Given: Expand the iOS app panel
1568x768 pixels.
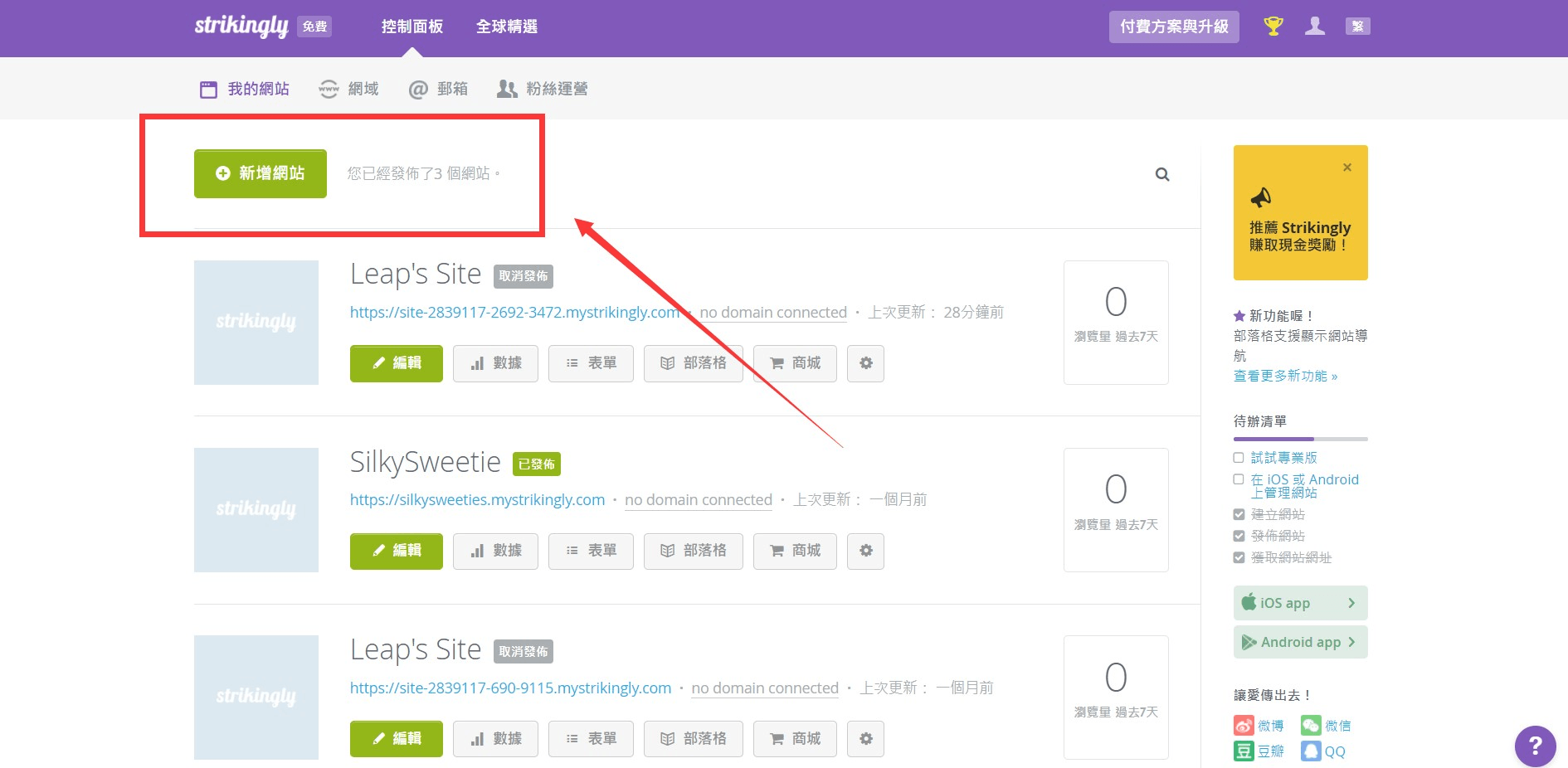Looking at the screenshot, I should (x=1299, y=603).
